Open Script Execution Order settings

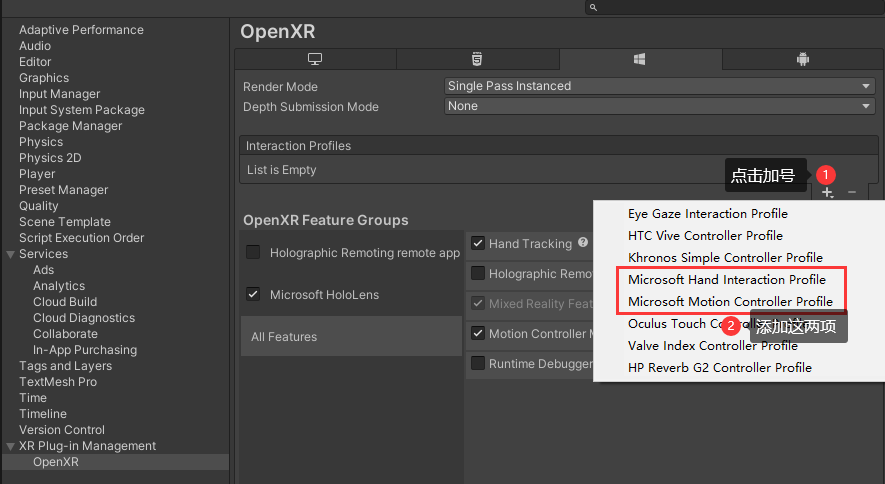(x=81, y=238)
